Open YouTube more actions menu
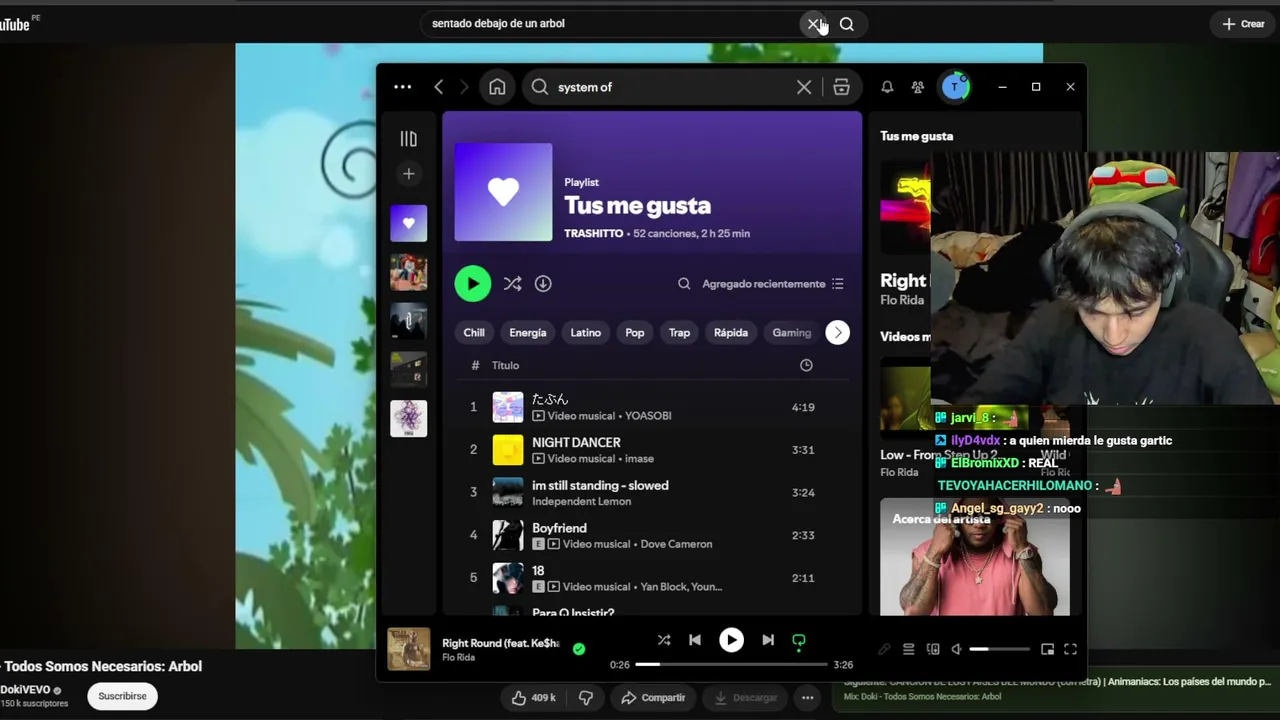This screenshot has height=720, width=1280. pyautogui.click(x=807, y=697)
